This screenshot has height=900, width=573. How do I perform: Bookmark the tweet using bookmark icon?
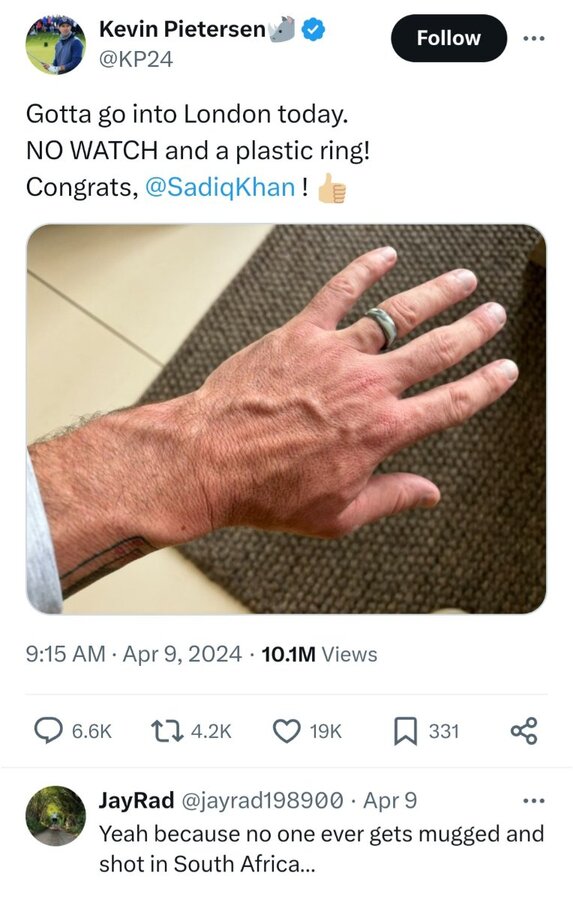(x=405, y=731)
